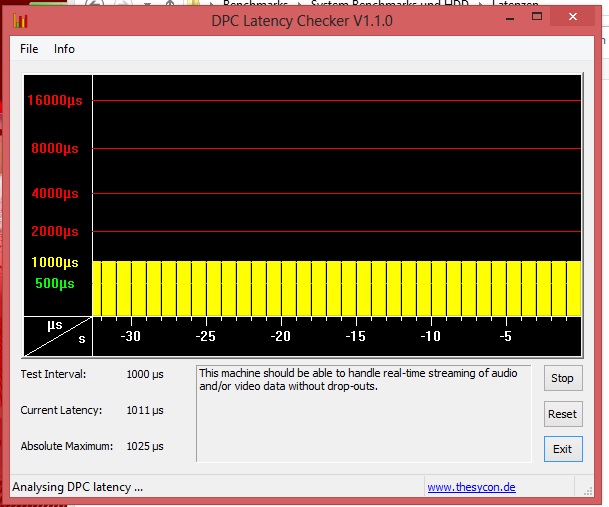Screen dimensions: 609x507
Task: Reset the latency measurements
Action: coord(563,414)
